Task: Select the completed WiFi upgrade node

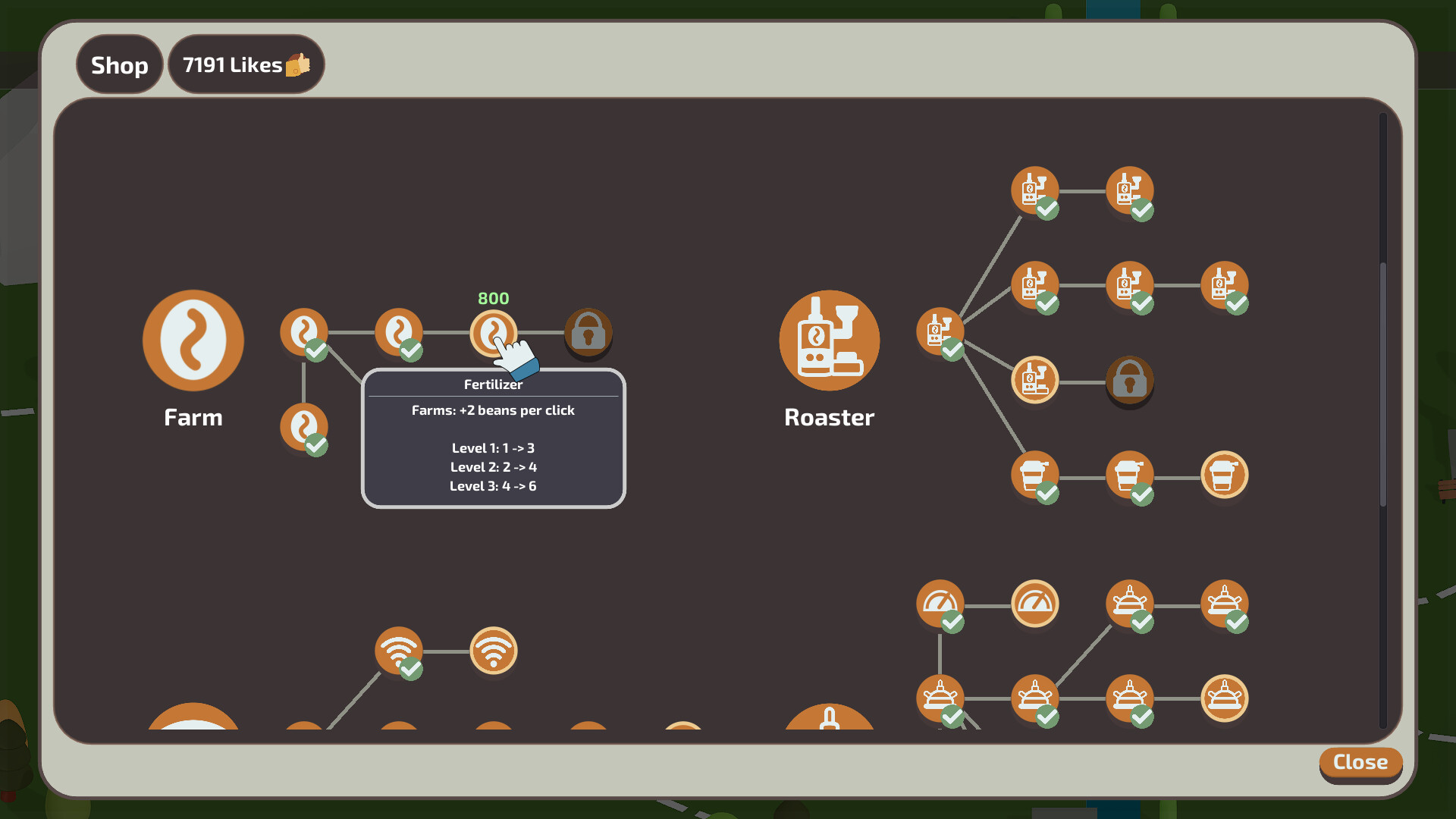Action: (401, 651)
